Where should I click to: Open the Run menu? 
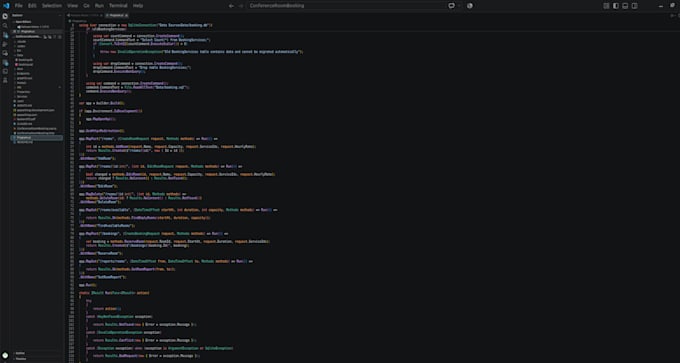click(x=99, y=6)
